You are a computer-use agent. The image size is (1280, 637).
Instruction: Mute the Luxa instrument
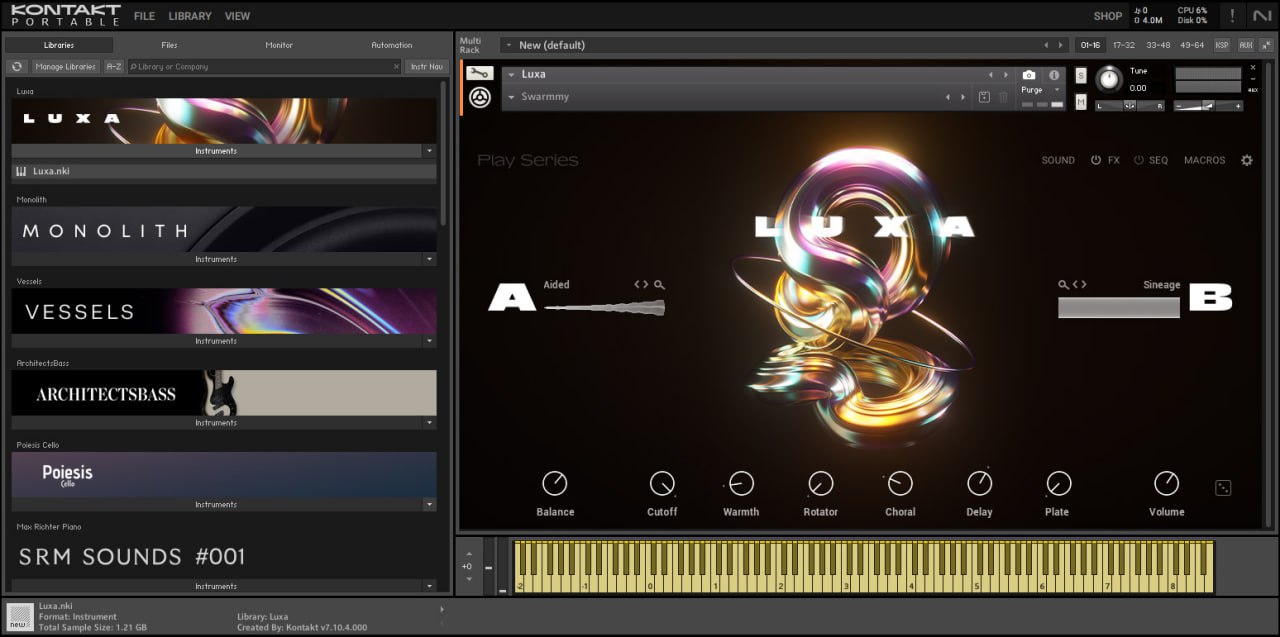(1081, 101)
